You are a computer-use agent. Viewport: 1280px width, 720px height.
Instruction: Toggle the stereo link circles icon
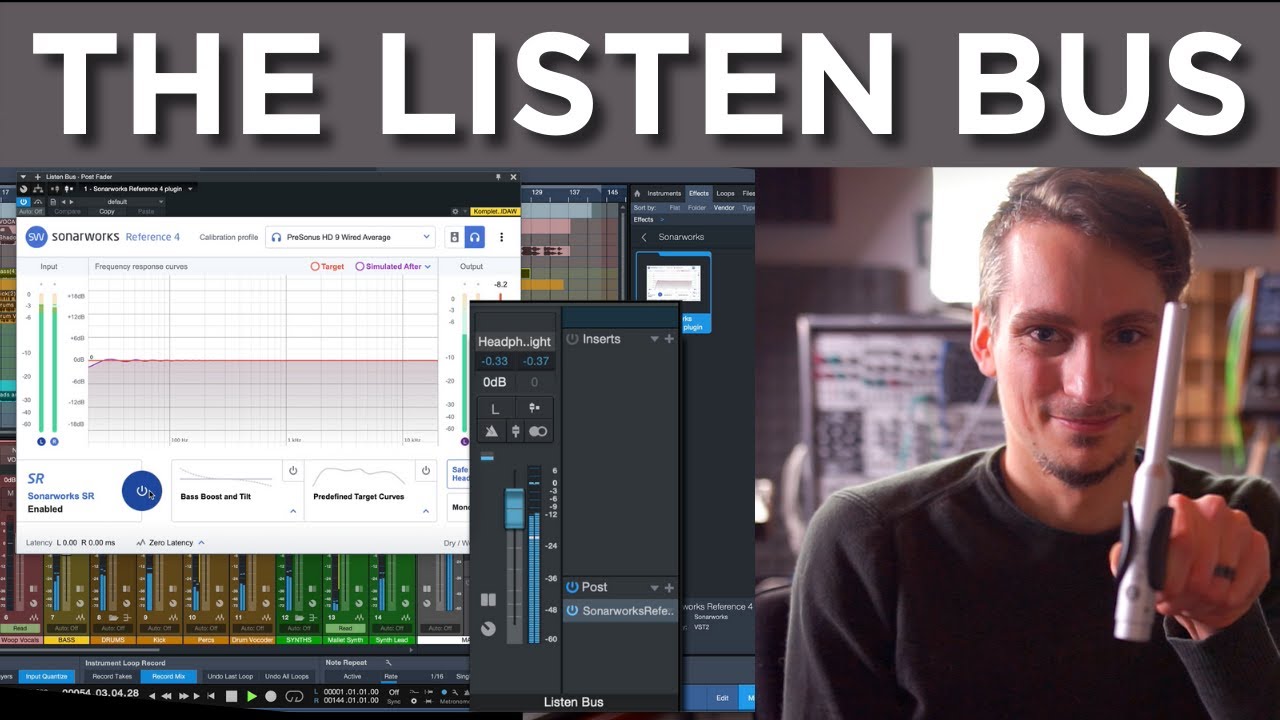538,431
